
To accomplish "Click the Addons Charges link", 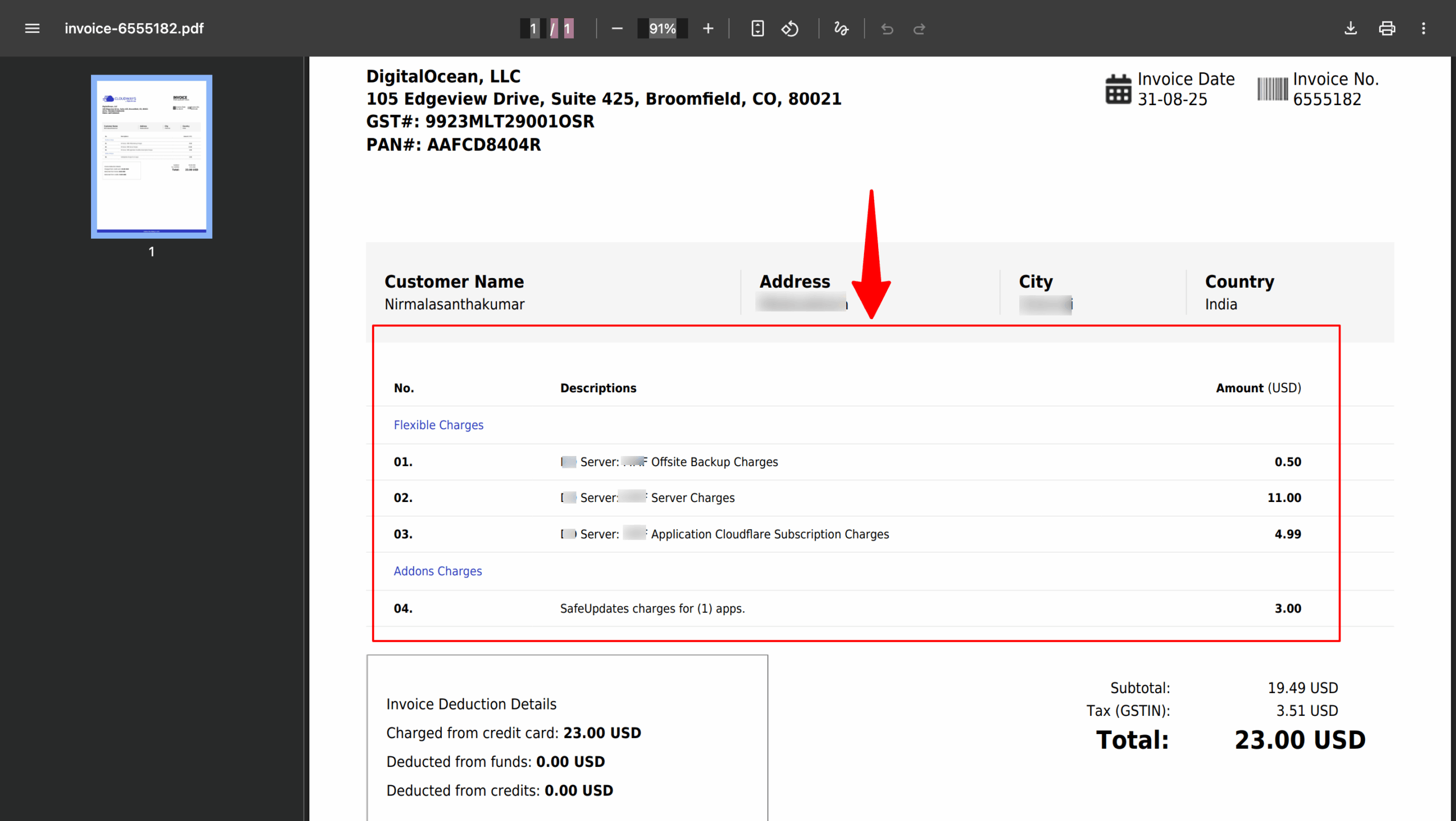I will (x=438, y=571).
